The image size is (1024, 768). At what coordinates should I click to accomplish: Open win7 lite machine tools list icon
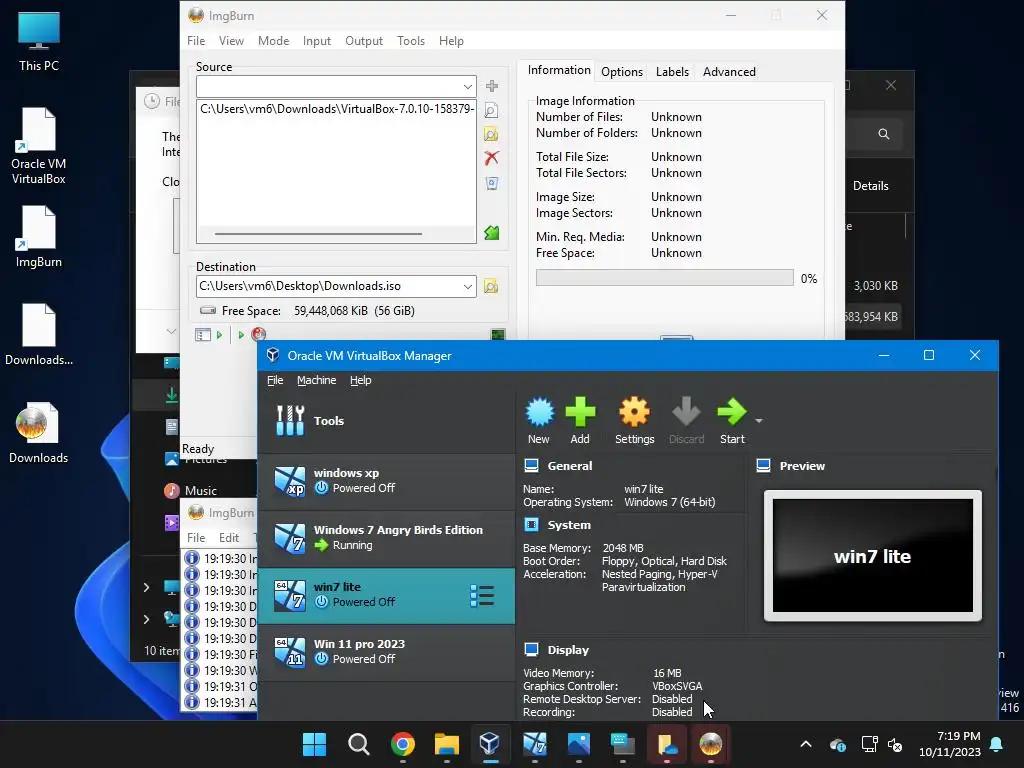click(482, 596)
